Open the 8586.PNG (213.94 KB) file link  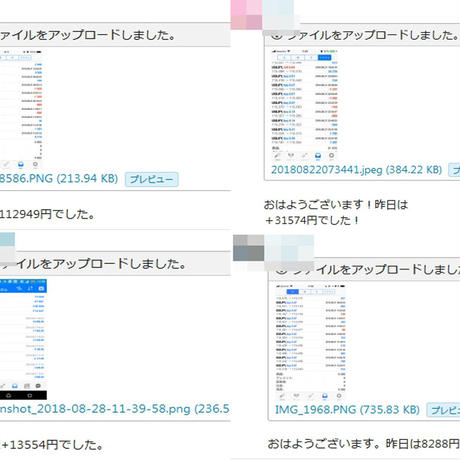coord(59,179)
